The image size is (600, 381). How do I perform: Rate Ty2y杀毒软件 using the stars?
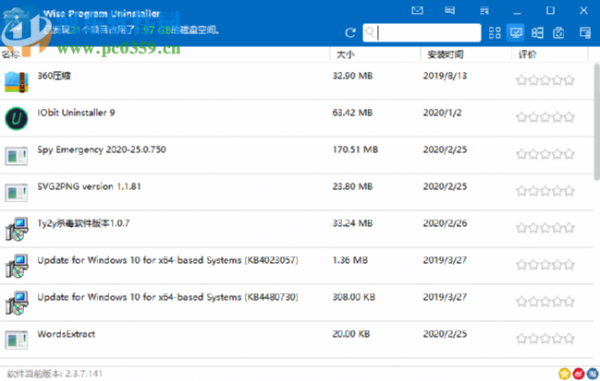coord(545,228)
